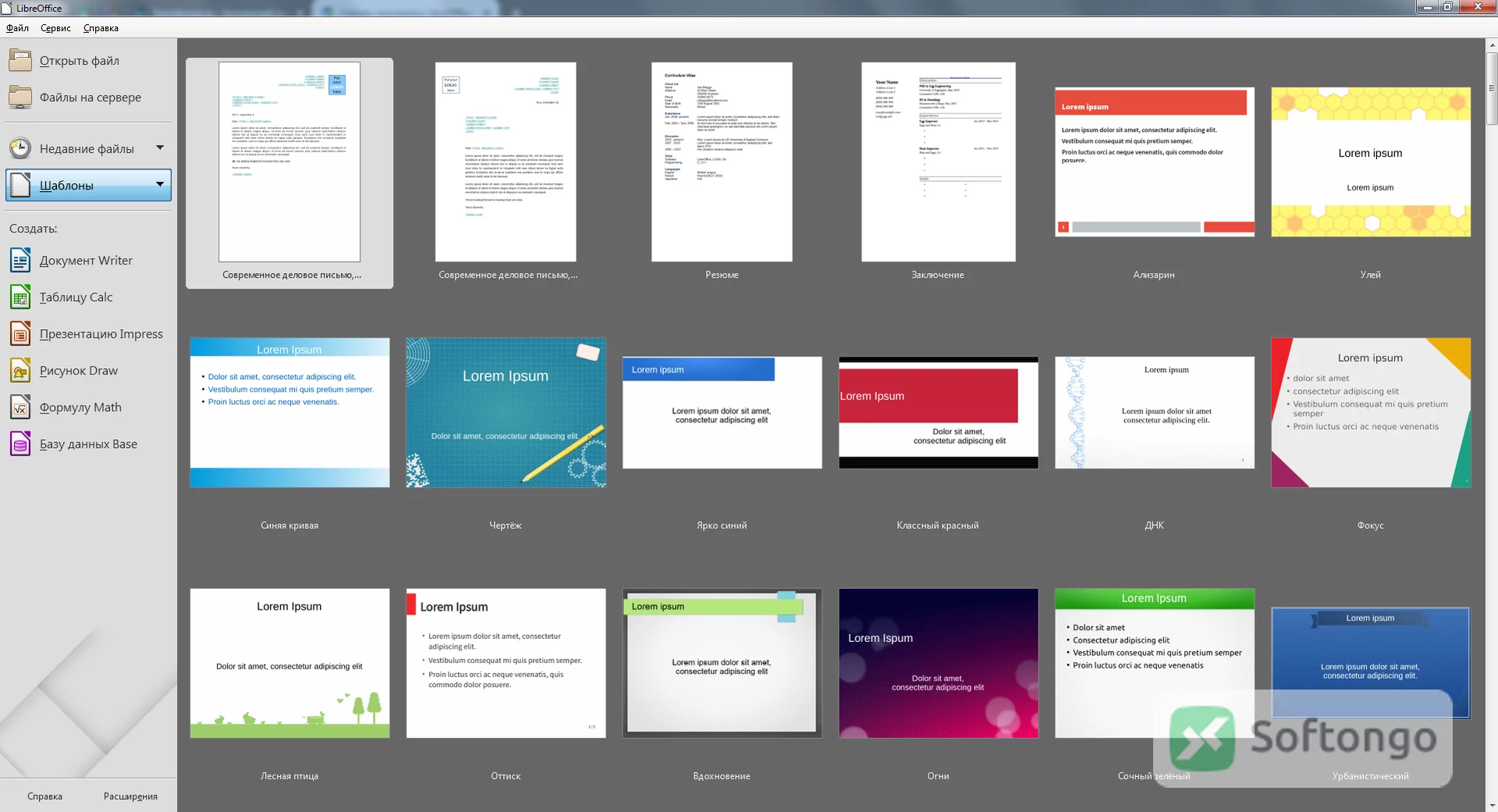The image size is (1498, 812).
Task: Select the Улей presentation template
Action: [1371, 161]
